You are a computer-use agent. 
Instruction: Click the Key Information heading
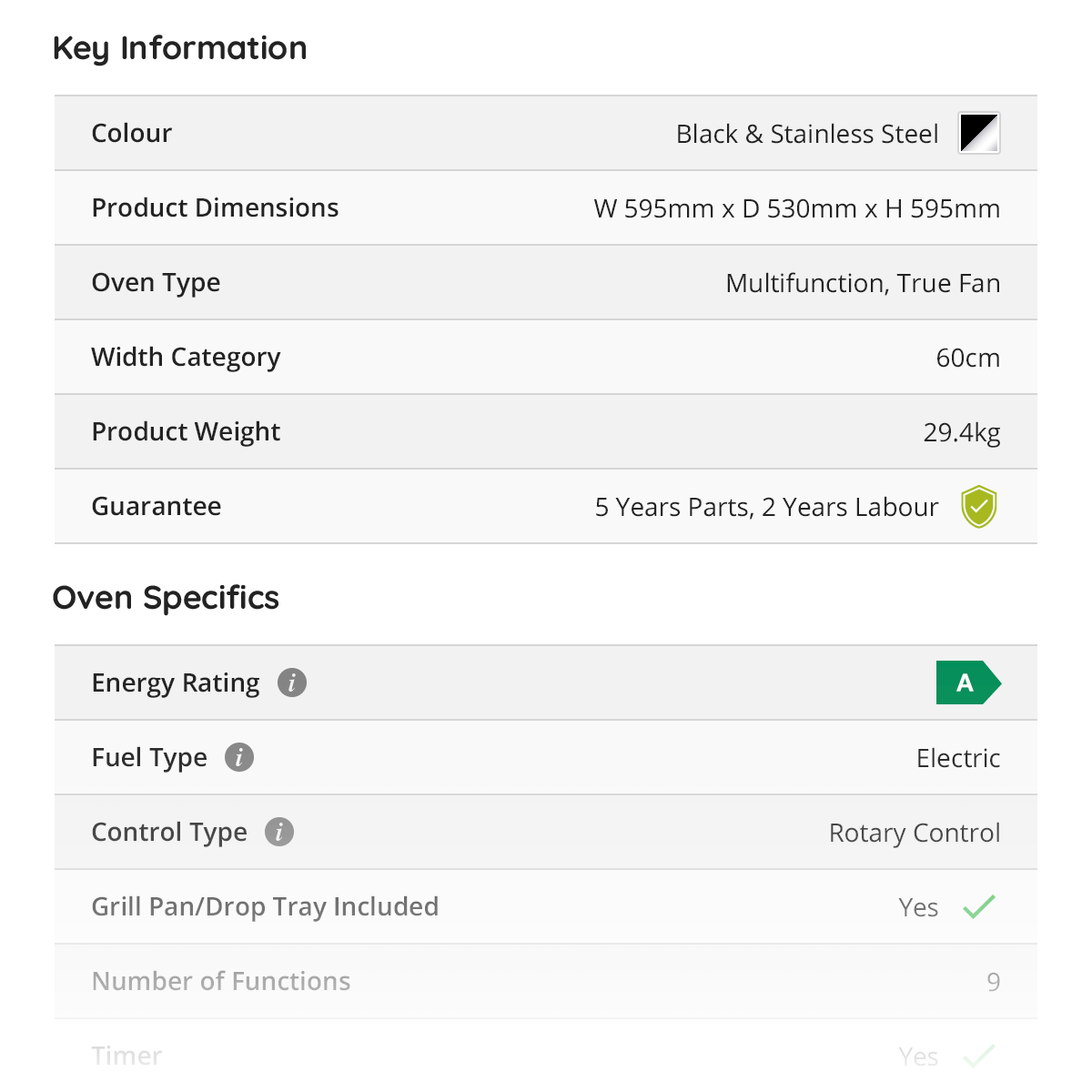coord(179,49)
